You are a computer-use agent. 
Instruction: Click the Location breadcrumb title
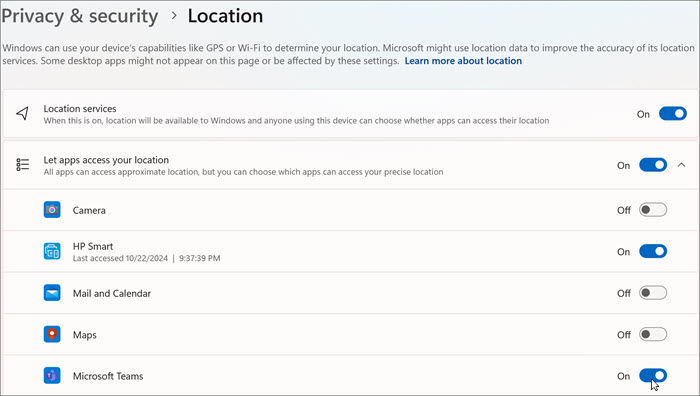point(225,16)
